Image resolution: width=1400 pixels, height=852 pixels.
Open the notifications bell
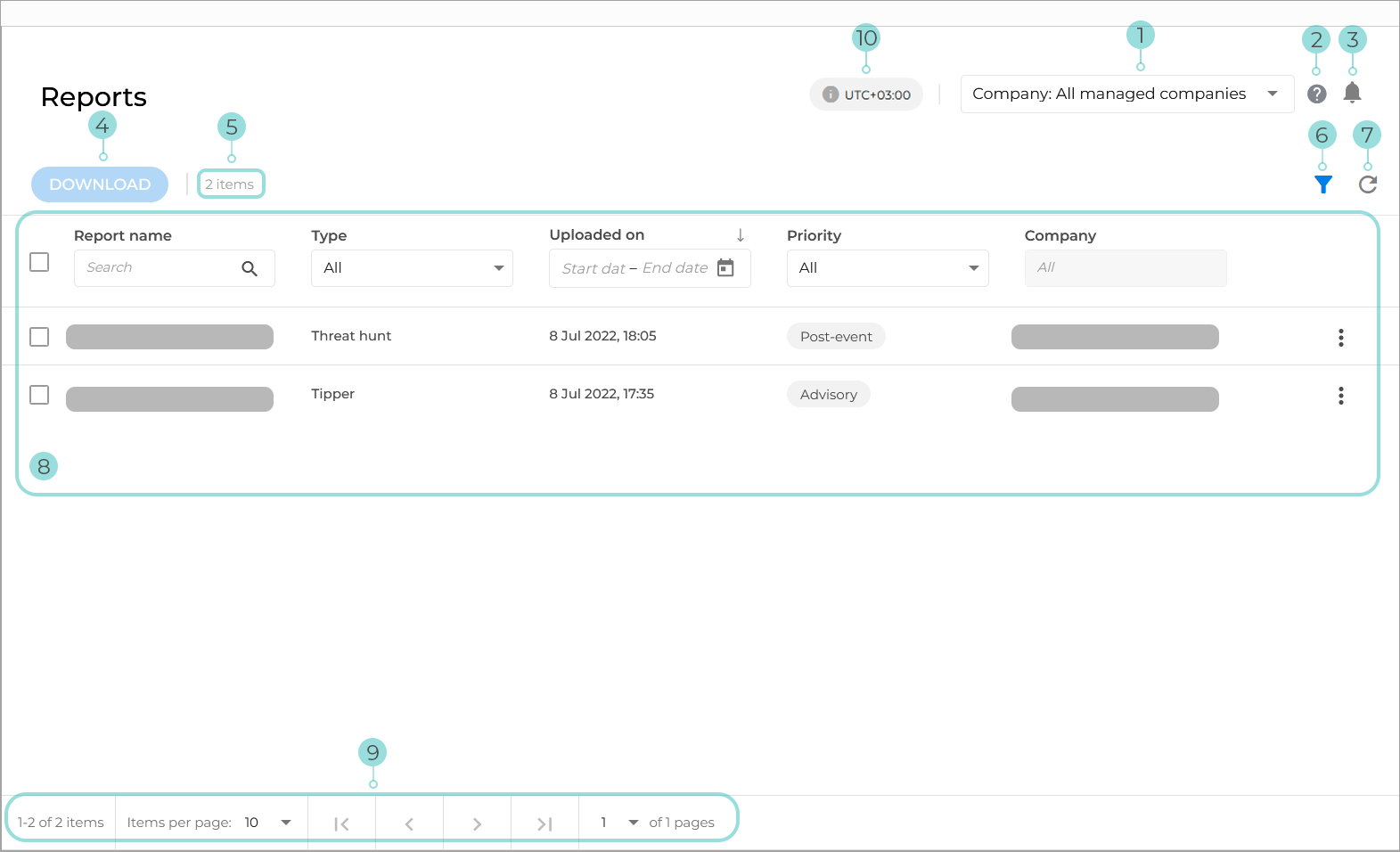click(1352, 93)
